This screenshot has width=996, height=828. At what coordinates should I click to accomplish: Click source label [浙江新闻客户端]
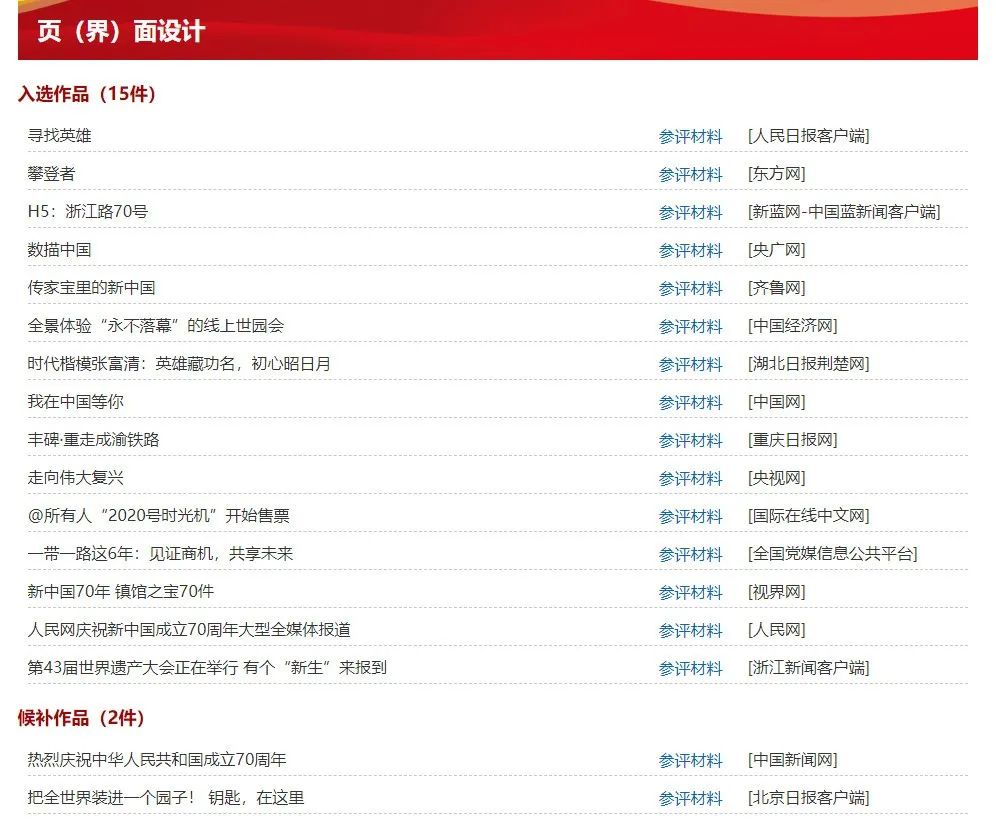809,668
